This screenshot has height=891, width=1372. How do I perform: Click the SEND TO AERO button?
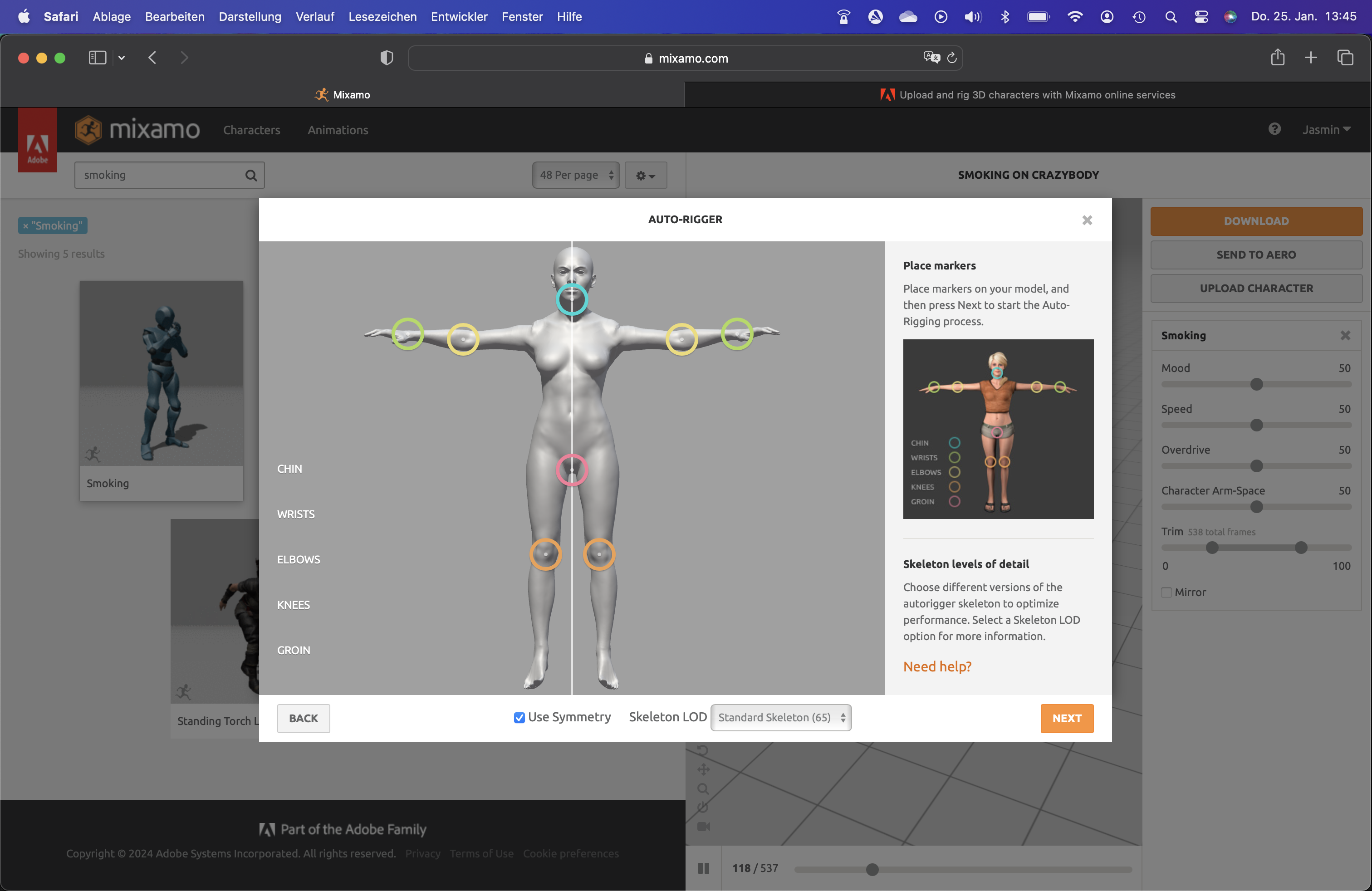[x=1256, y=255]
